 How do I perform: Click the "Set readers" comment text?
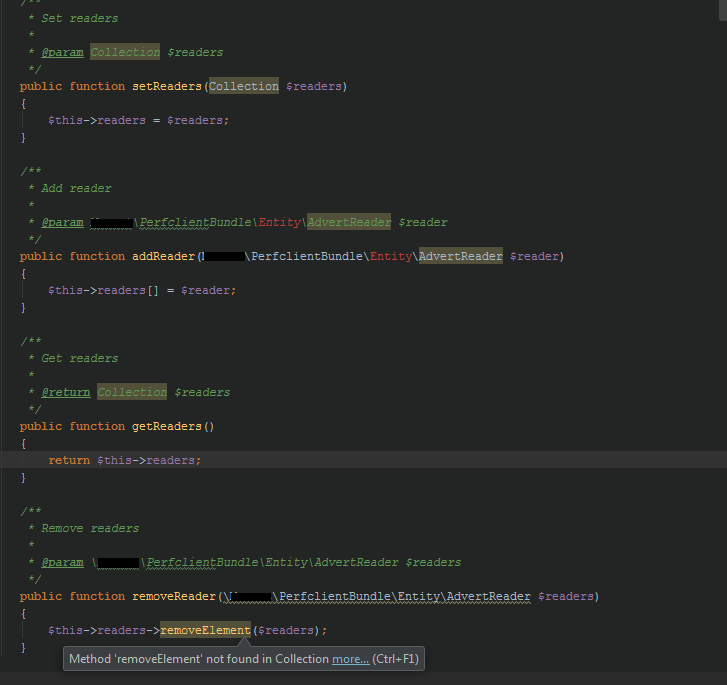tap(80, 19)
